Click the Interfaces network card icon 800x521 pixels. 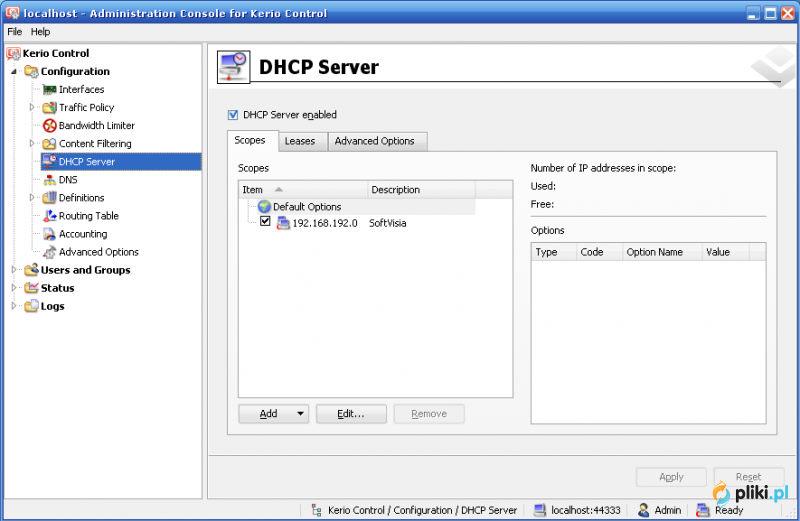49,90
